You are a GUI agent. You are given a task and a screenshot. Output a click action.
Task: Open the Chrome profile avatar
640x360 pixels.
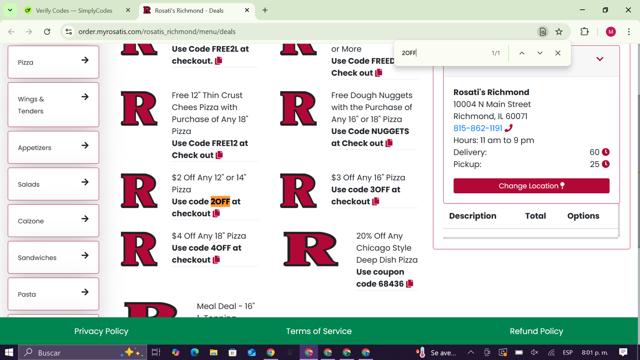coord(611,31)
